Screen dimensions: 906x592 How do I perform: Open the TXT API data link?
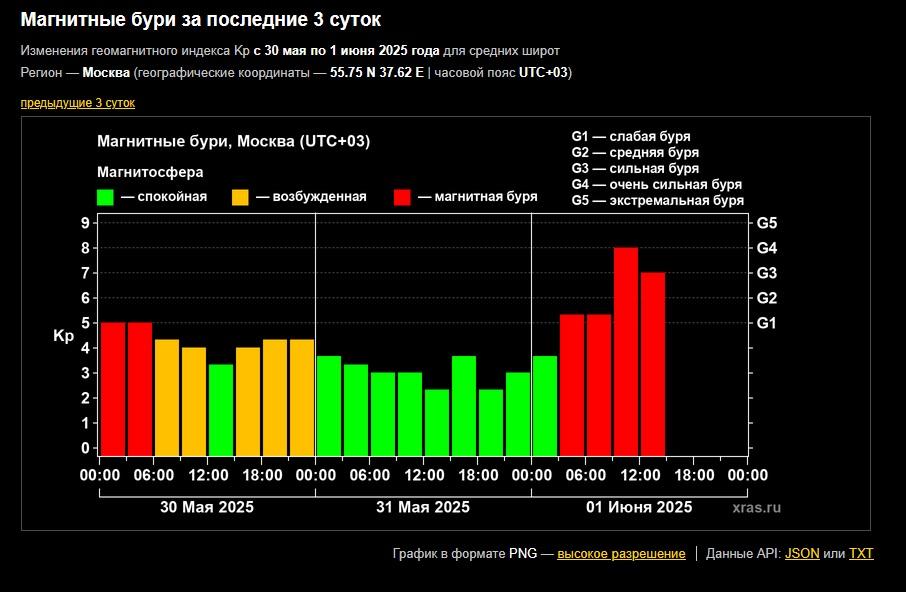861,553
